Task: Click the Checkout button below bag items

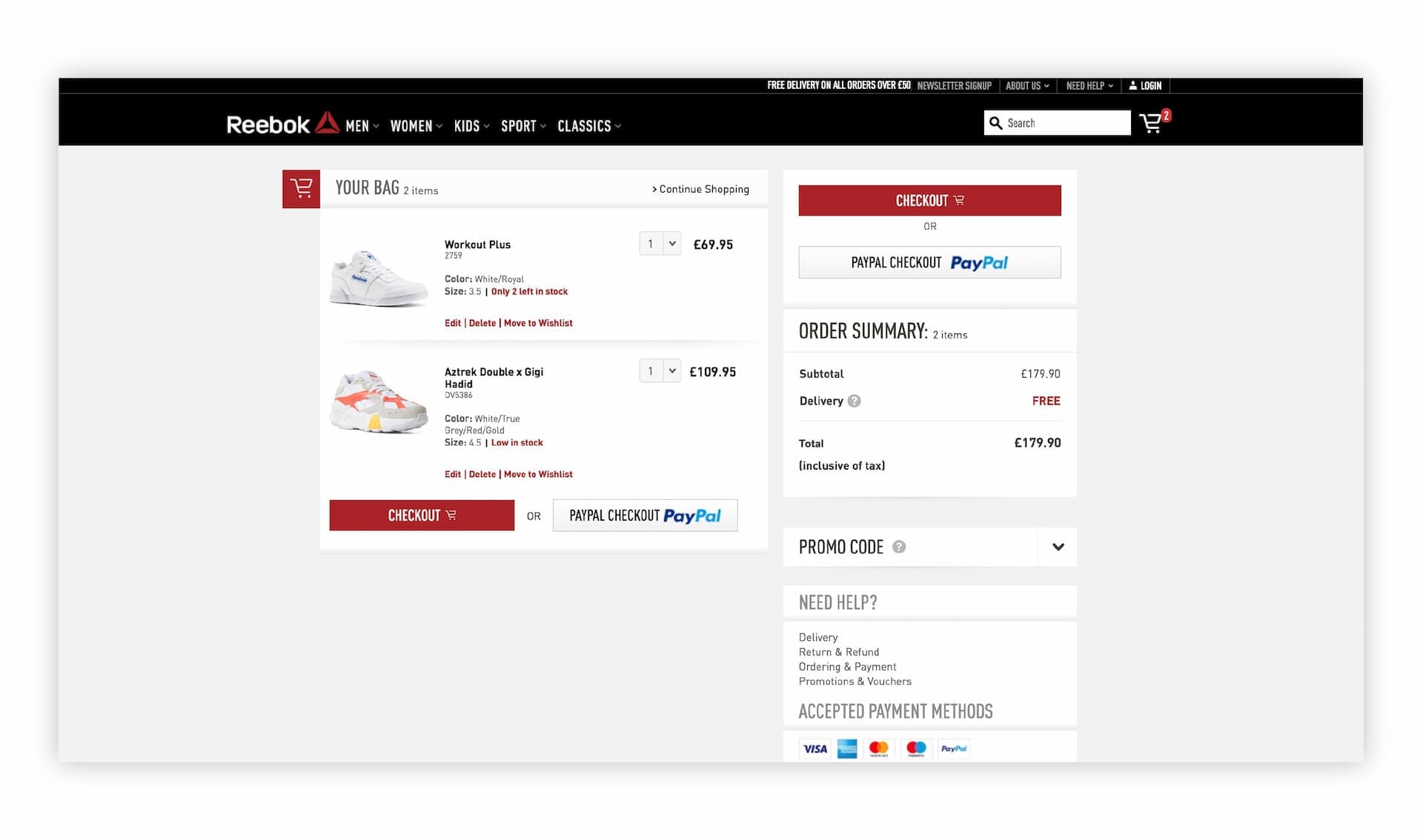Action: click(422, 516)
